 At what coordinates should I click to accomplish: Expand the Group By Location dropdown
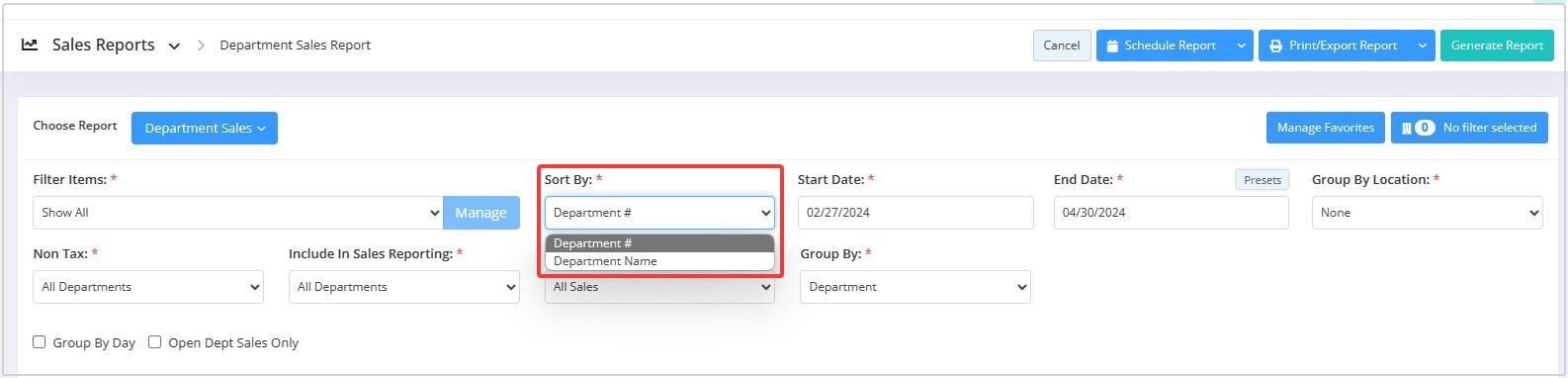point(1427,213)
